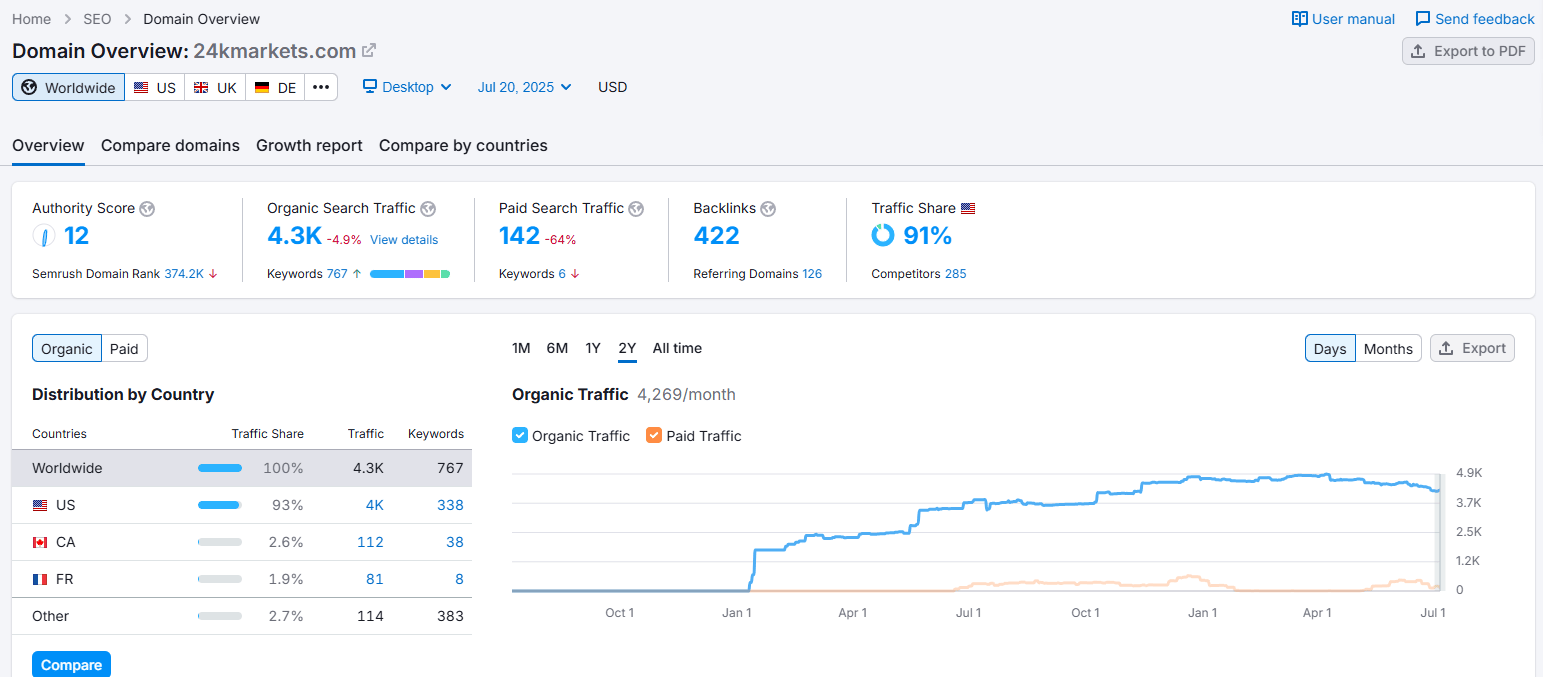Open the Growth report tab
Viewport: 1543px width, 677px height.
(309, 145)
